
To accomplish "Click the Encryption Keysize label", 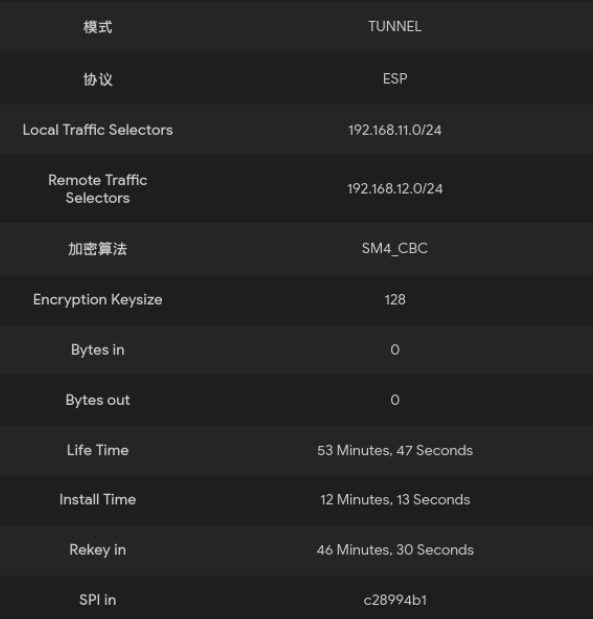I will point(98,300).
